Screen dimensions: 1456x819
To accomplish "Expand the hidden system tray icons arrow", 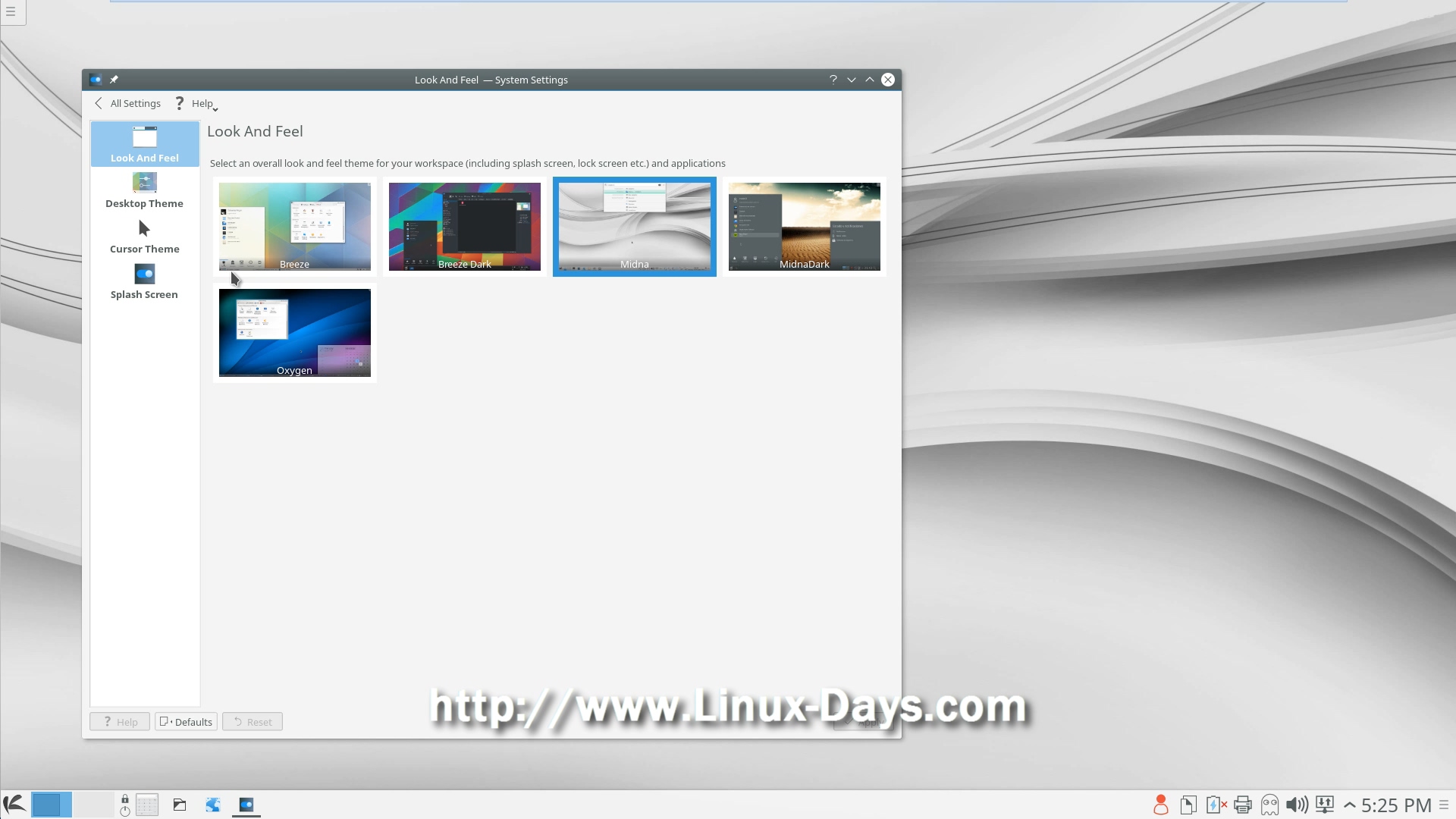I will click(x=1350, y=805).
